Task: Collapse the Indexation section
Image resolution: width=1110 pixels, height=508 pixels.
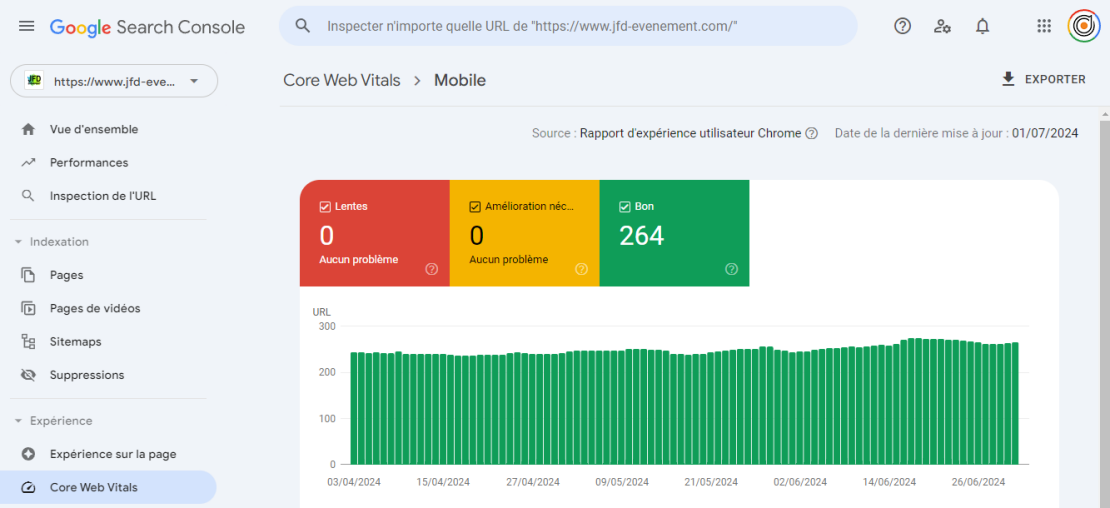Action: click(x=18, y=242)
